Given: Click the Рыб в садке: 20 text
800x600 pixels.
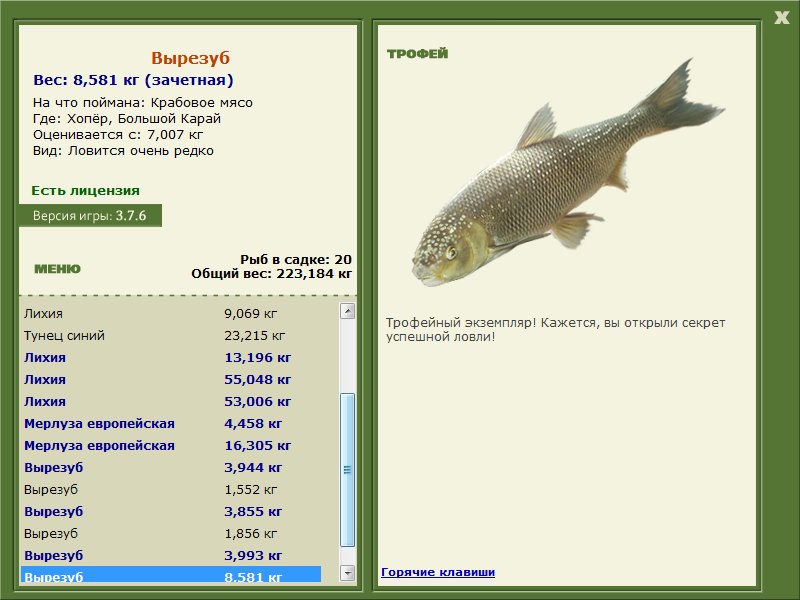Looking at the screenshot, I should coord(296,259).
